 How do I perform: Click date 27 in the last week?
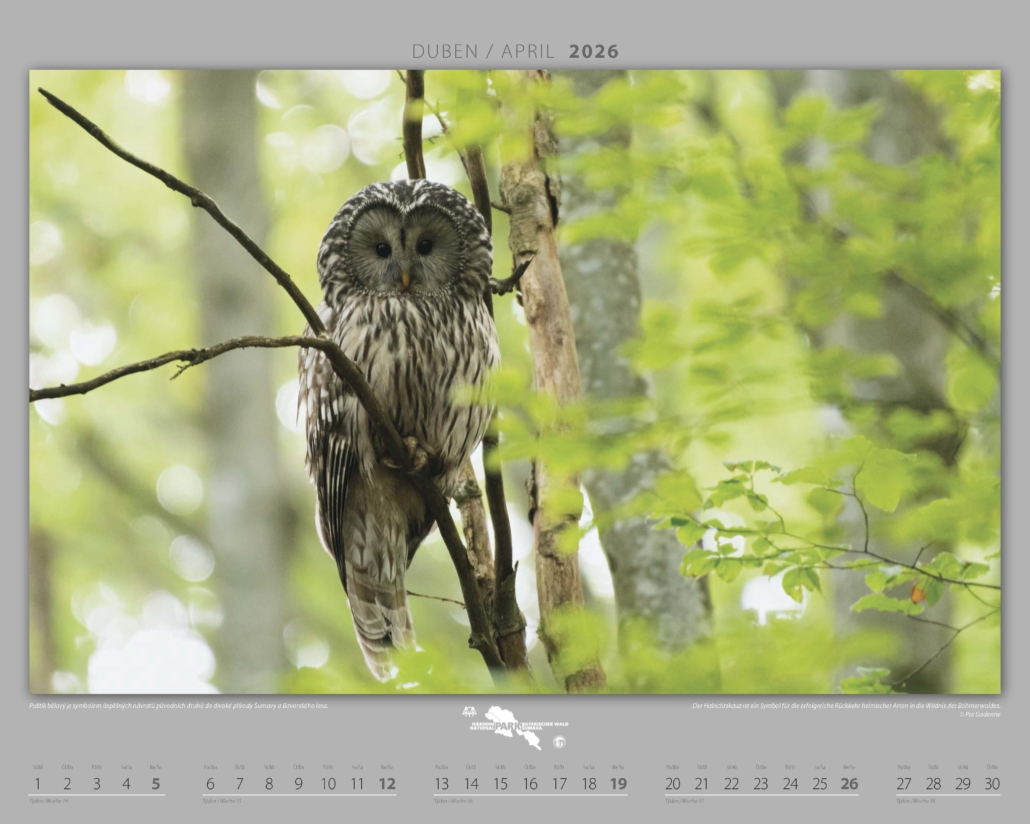coord(904,784)
